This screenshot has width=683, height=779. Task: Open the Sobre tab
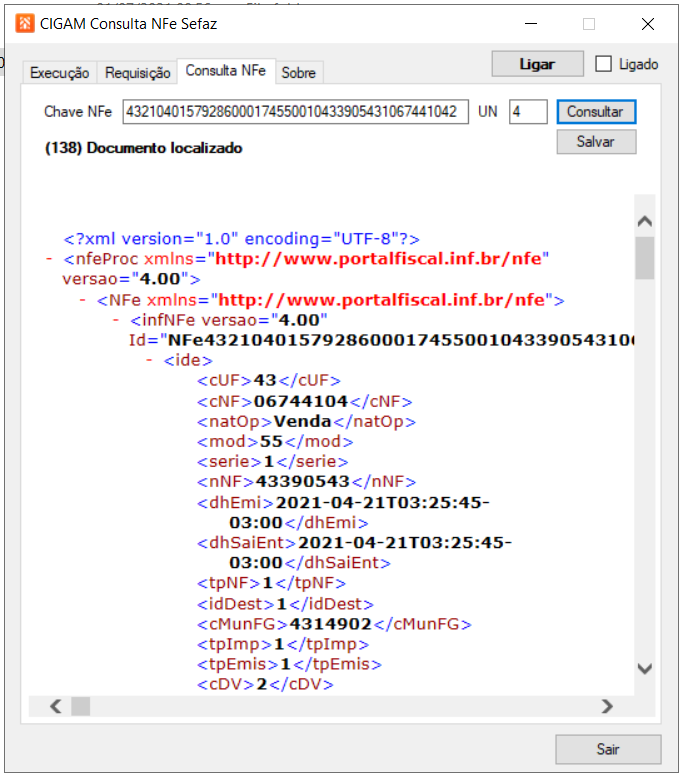(299, 73)
